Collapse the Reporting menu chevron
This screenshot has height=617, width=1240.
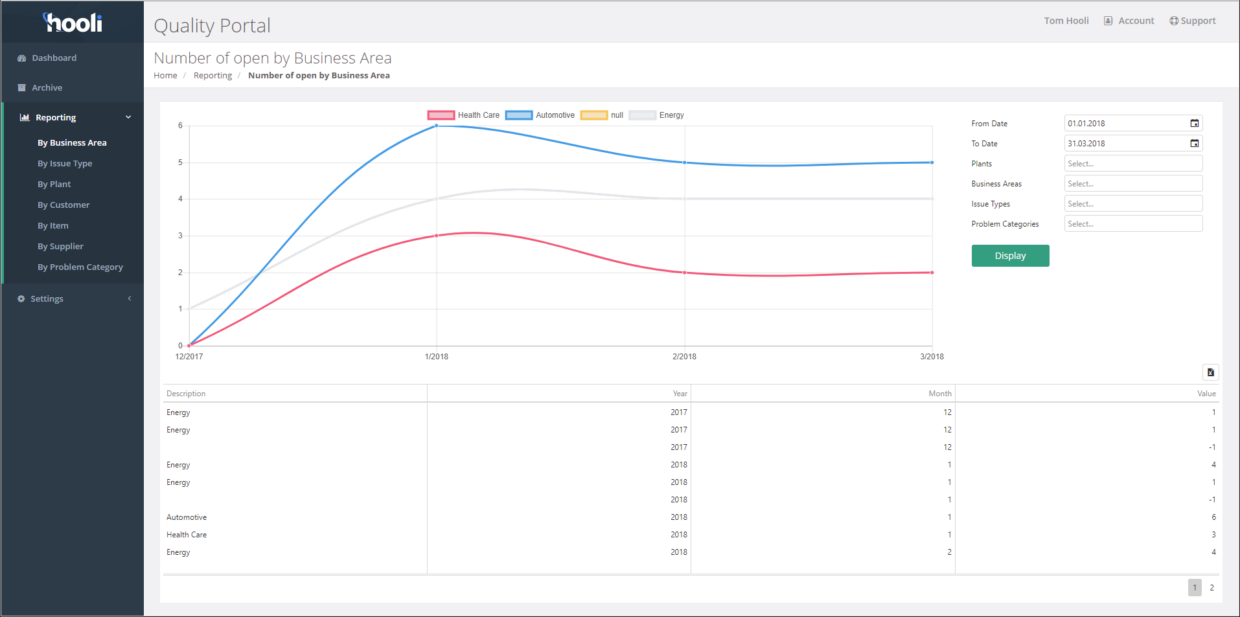pyautogui.click(x=128, y=116)
